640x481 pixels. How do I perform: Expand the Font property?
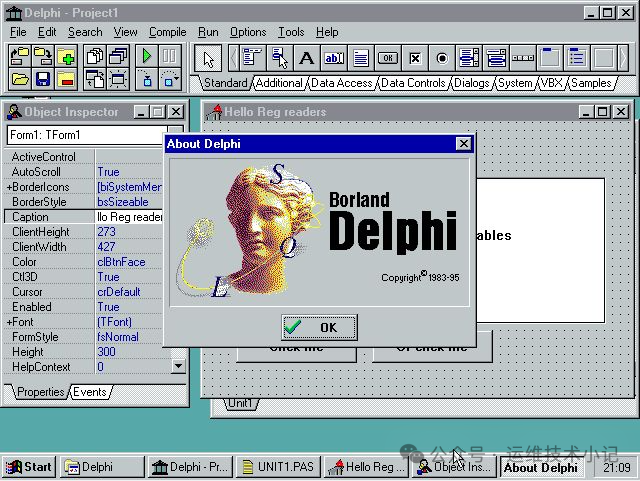point(10,322)
